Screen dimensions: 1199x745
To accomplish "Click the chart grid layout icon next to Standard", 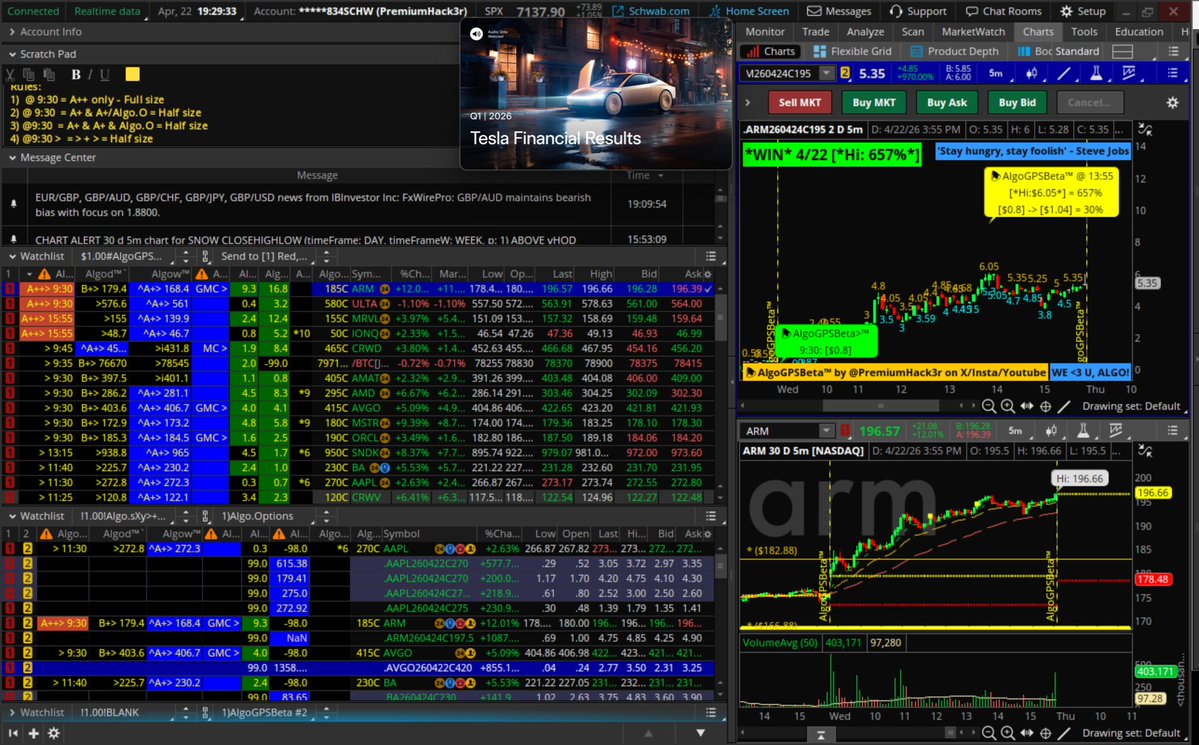I will pyautogui.click(x=1123, y=51).
